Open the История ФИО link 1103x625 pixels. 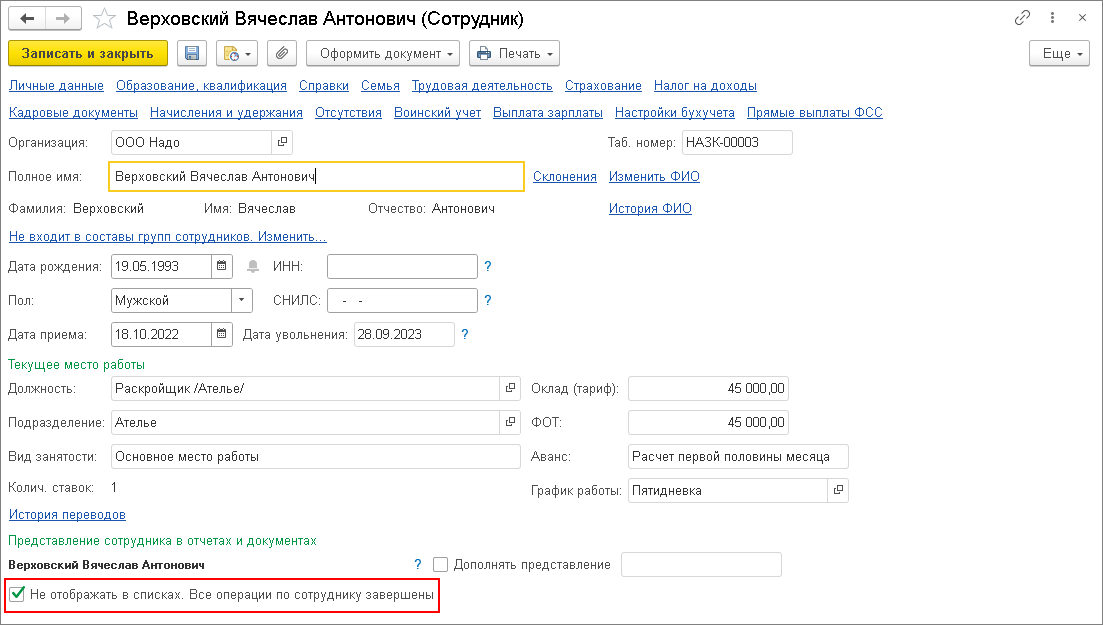(650, 208)
